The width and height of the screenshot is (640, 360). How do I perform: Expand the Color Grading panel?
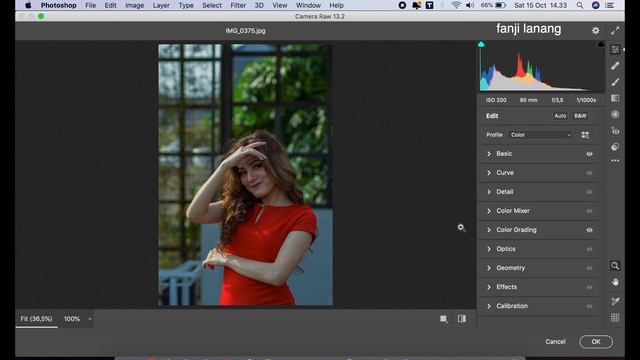[x=489, y=230]
